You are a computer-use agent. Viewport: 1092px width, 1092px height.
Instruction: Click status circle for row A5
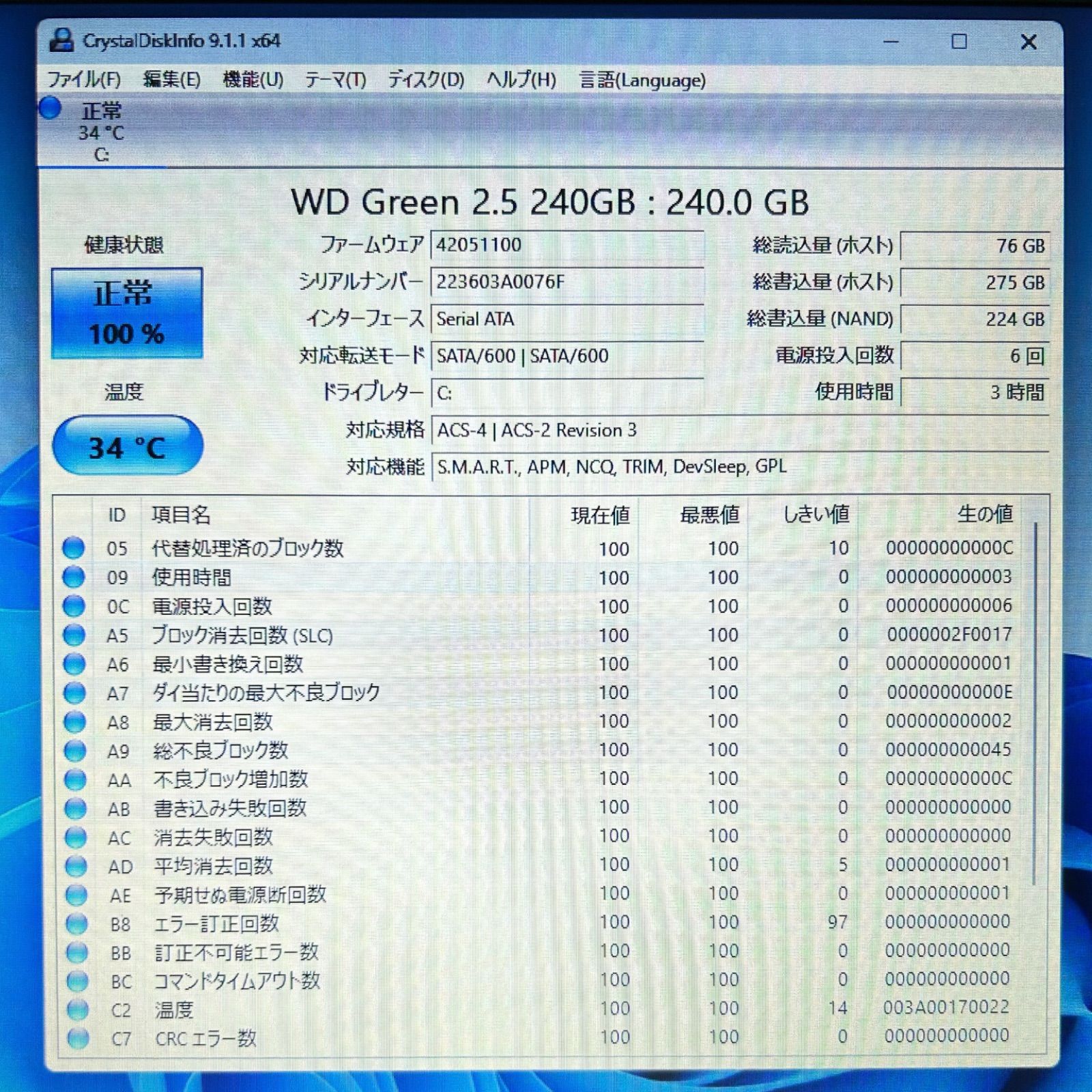(x=74, y=635)
